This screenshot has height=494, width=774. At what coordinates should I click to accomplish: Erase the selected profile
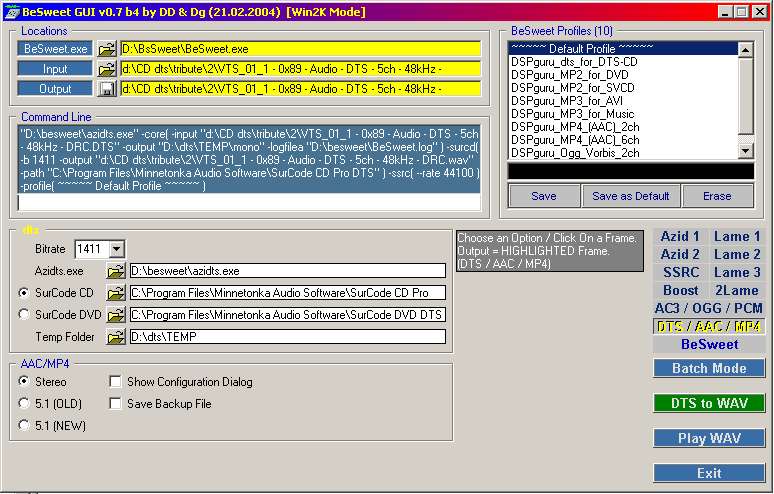tap(717, 196)
